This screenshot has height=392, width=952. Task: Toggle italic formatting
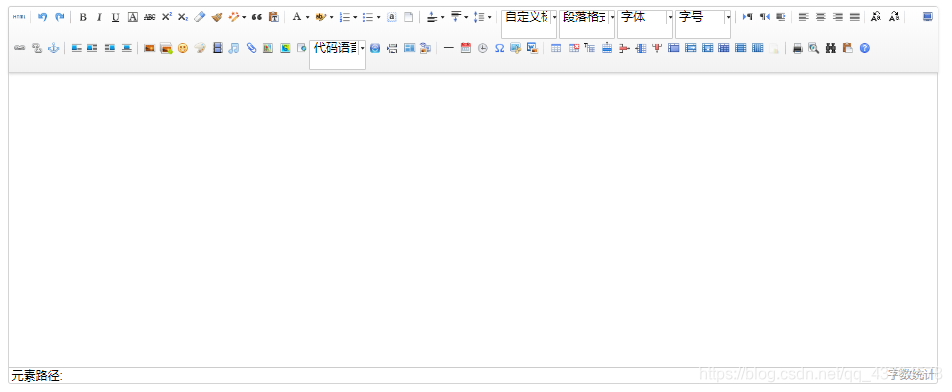[x=100, y=17]
